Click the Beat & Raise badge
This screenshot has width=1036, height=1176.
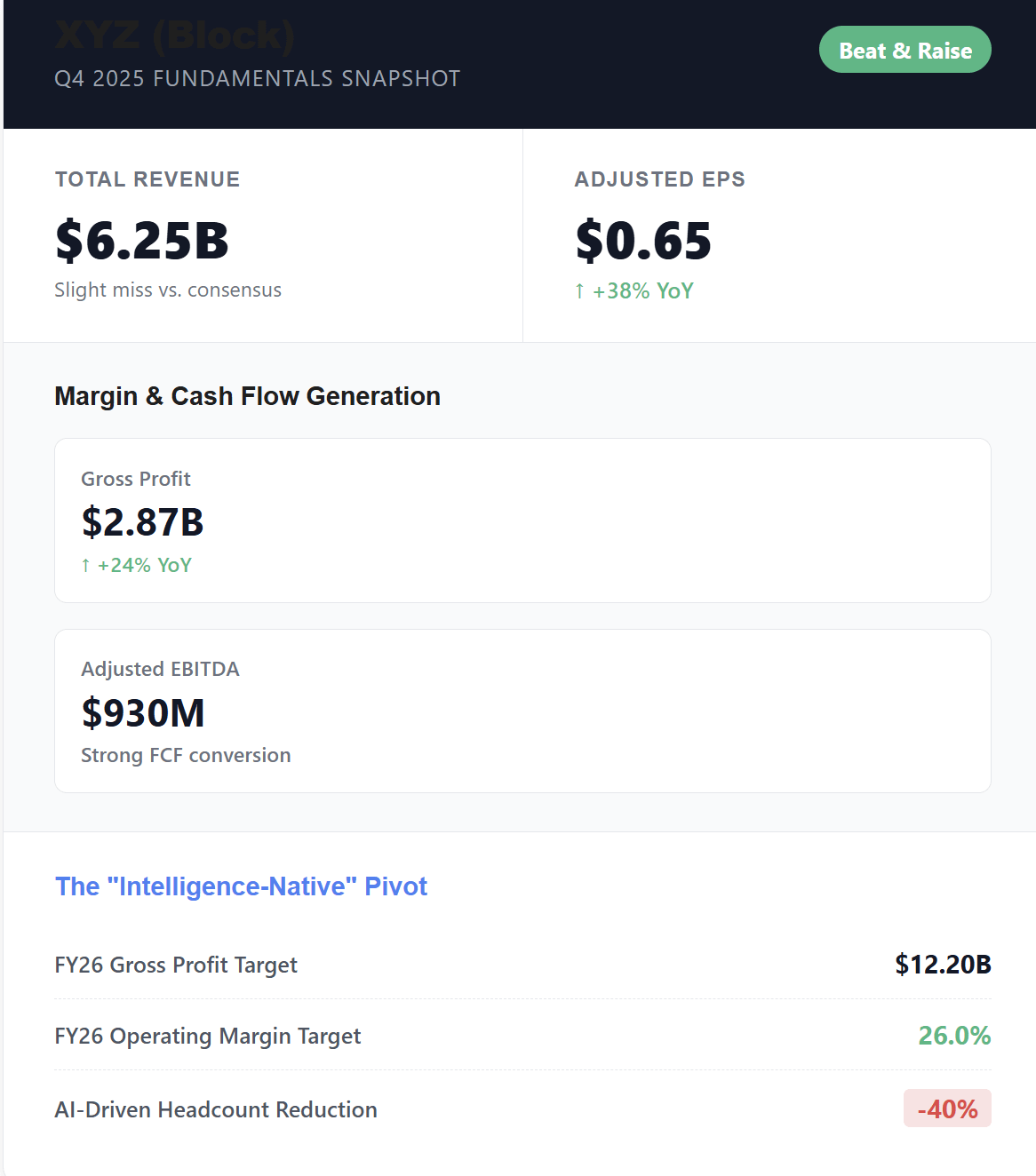click(905, 50)
